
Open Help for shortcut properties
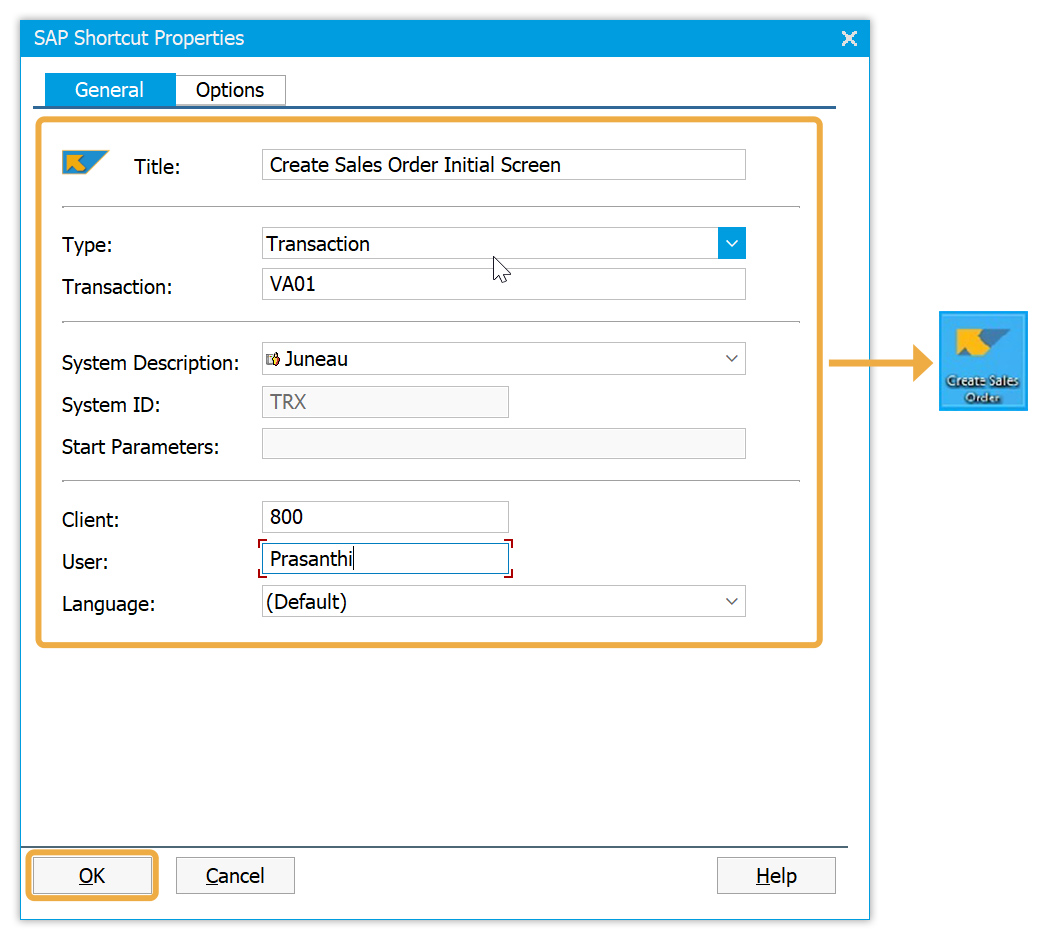pyautogui.click(x=776, y=876)
